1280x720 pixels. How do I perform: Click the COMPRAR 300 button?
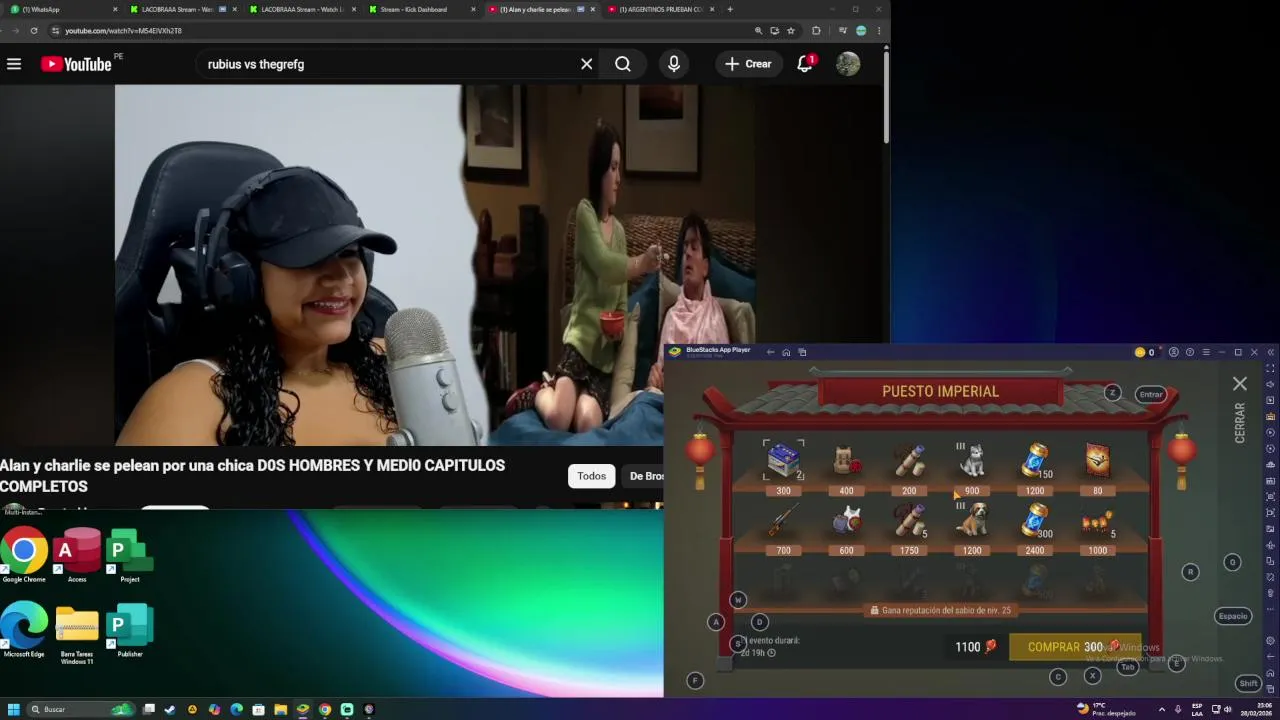(1075, 647)
